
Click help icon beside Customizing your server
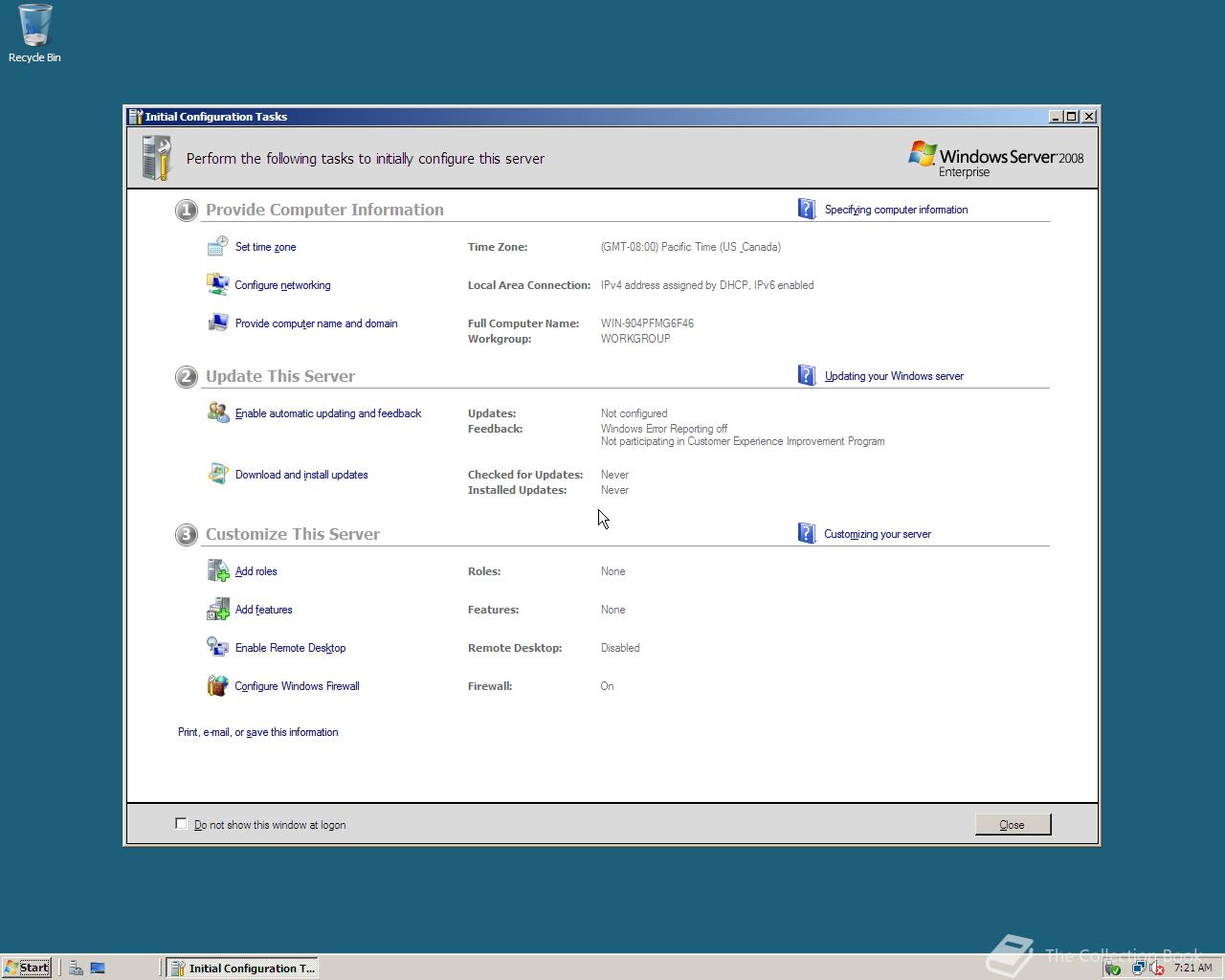[x=807, y=533]
